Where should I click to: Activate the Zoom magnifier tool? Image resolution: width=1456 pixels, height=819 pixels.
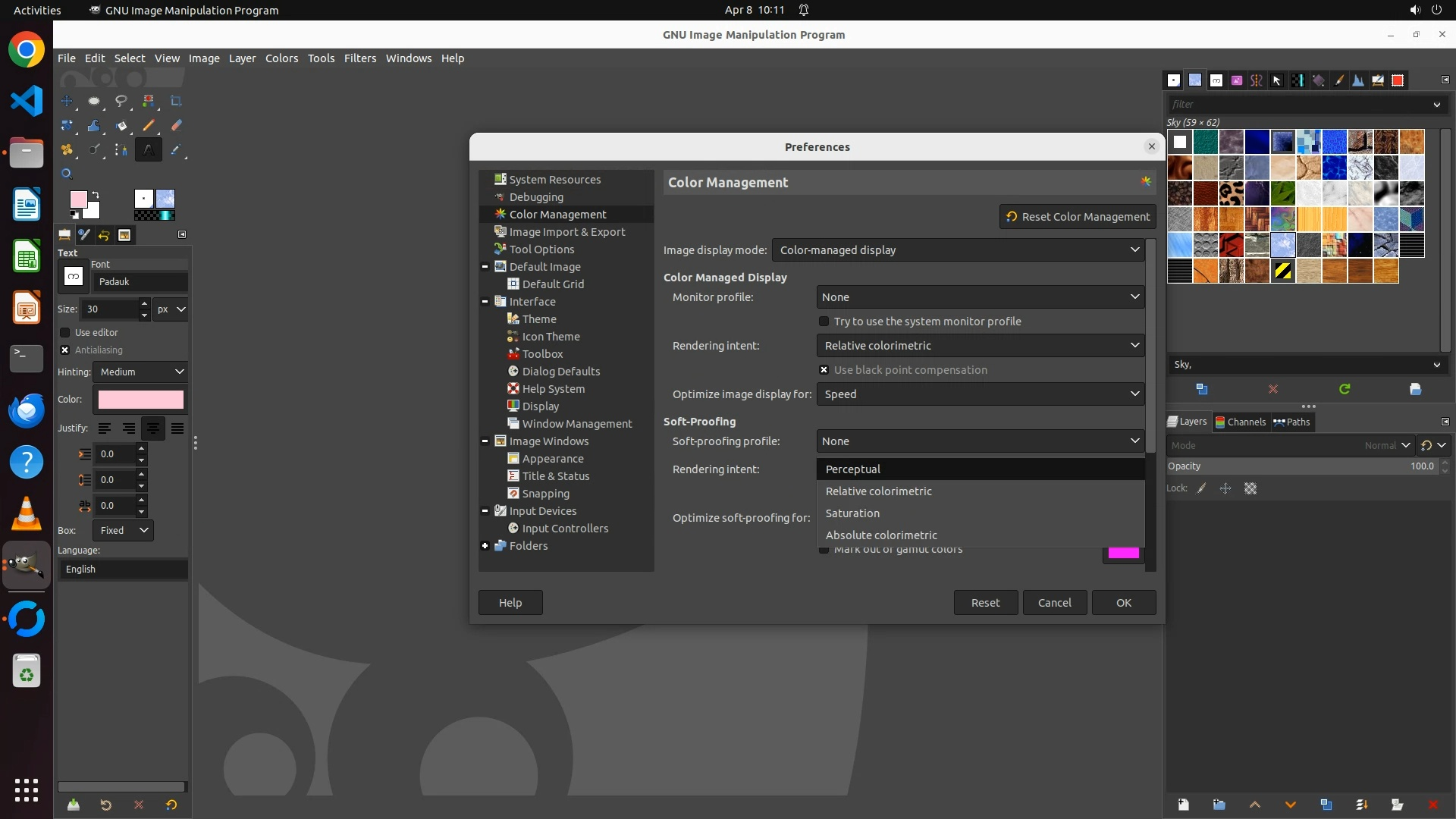[67, 174]
